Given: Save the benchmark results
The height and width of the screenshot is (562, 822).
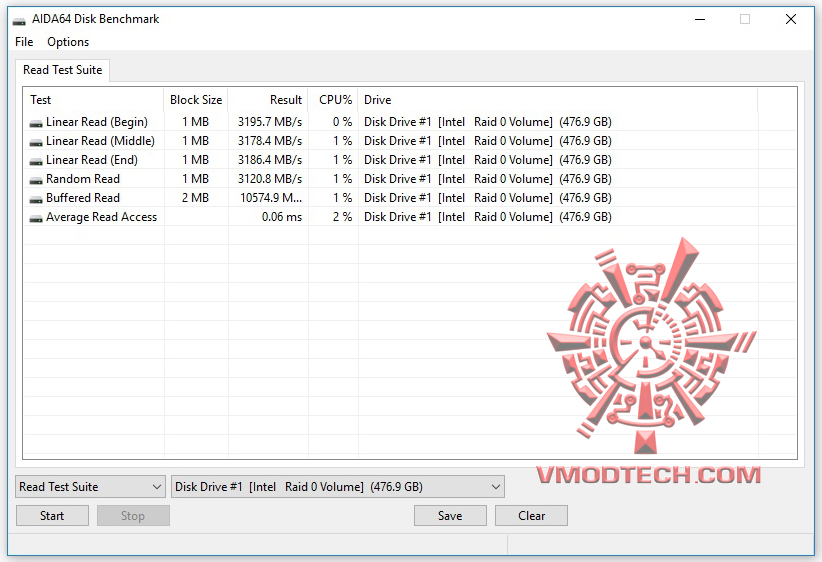Looking at the screenshot, I should (x=450, y=516).
